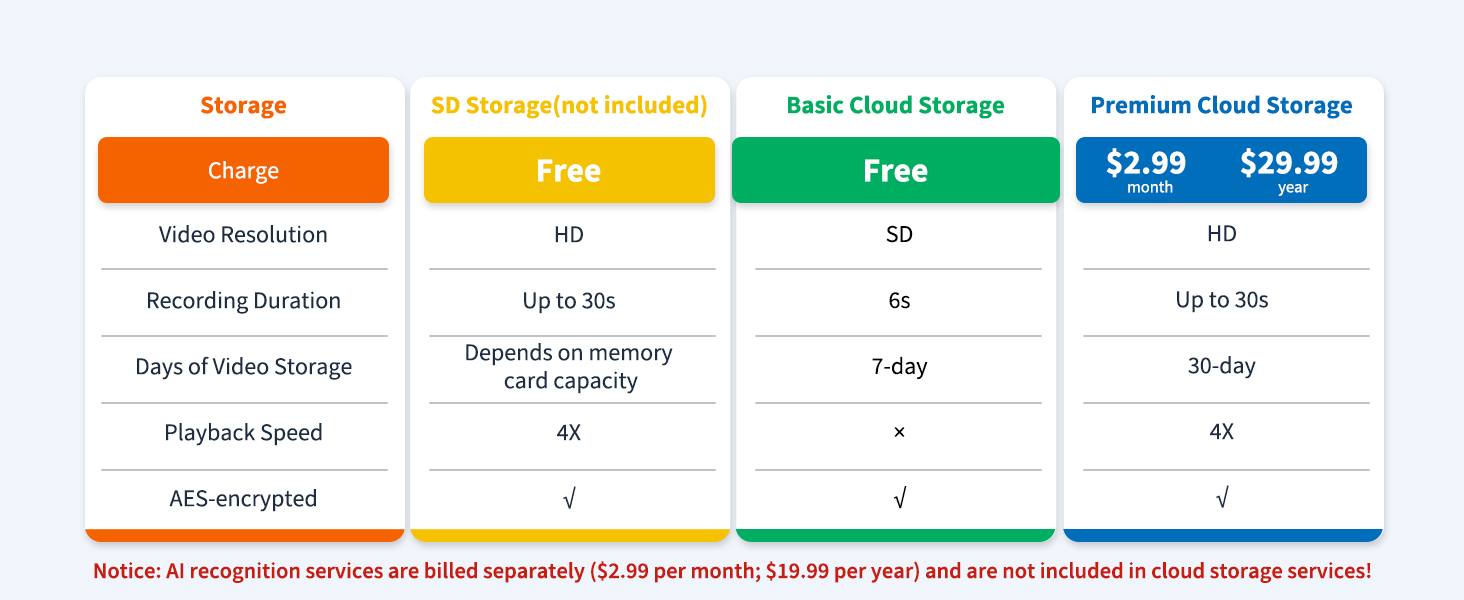Open the Storage column header
The width and height of the screenshot is (1464, 600).
243,105
